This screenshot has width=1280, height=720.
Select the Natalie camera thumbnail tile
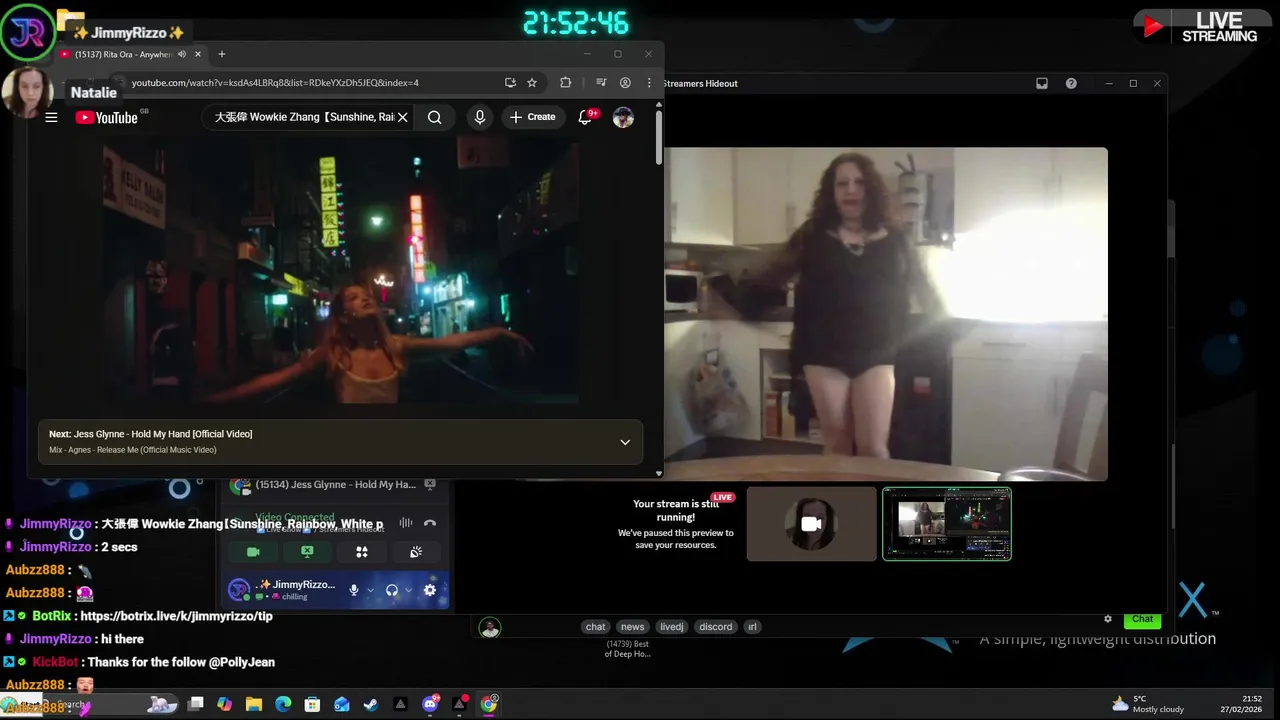(811, 523)
